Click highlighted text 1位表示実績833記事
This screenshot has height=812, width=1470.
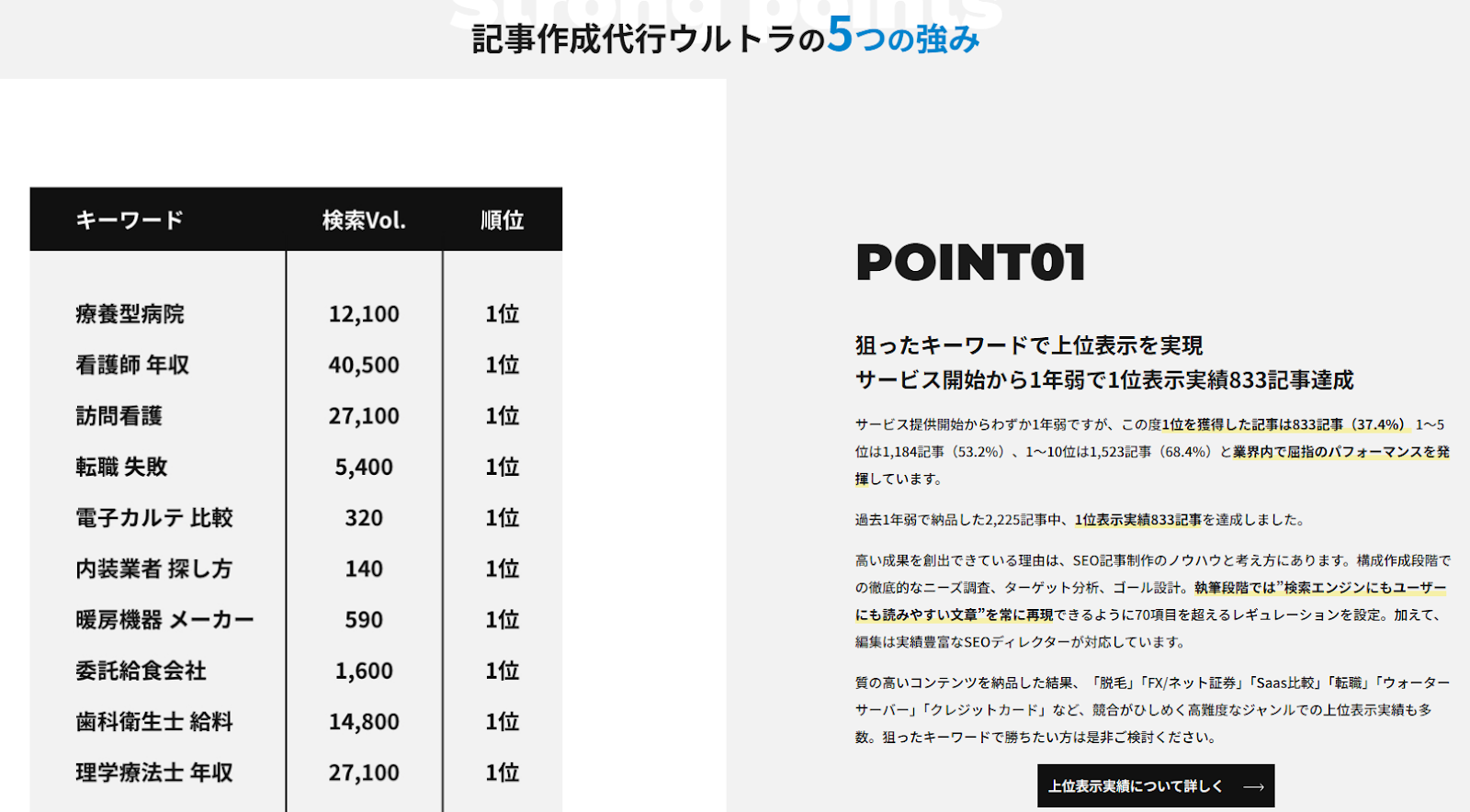pyautogui.click(x=1138, y=520)
